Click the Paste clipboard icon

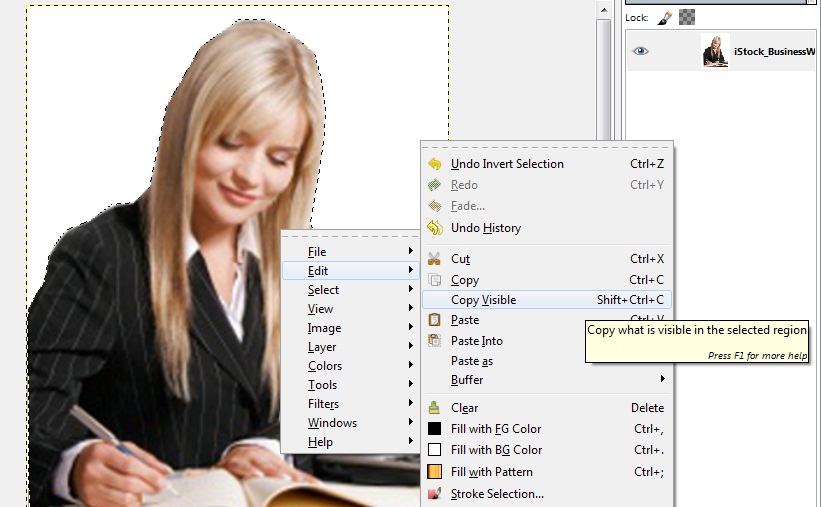click(x=434, y=319)
